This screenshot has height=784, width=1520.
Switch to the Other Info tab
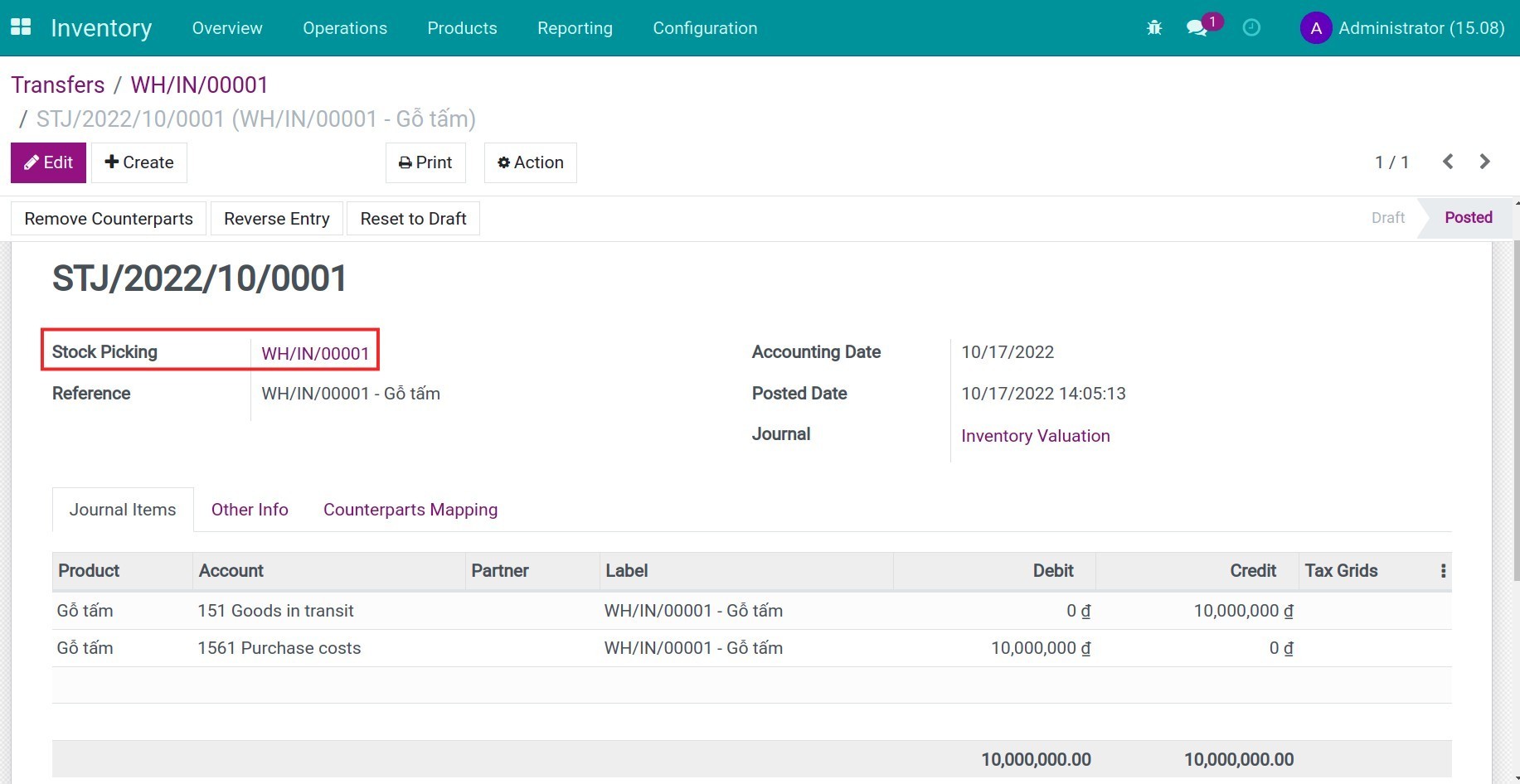pos(250,510)
